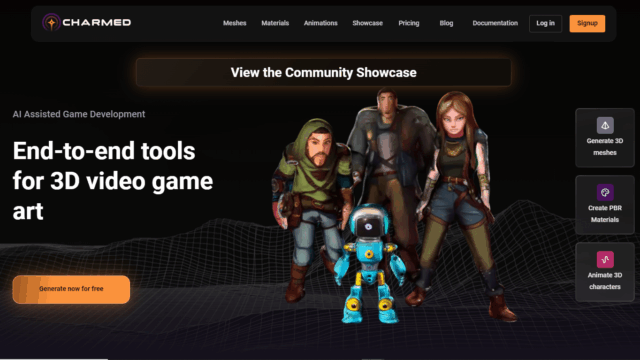Open the View the Community Showcase banner
This screenshot has width=640, height=360.
[x=323, y=72]
